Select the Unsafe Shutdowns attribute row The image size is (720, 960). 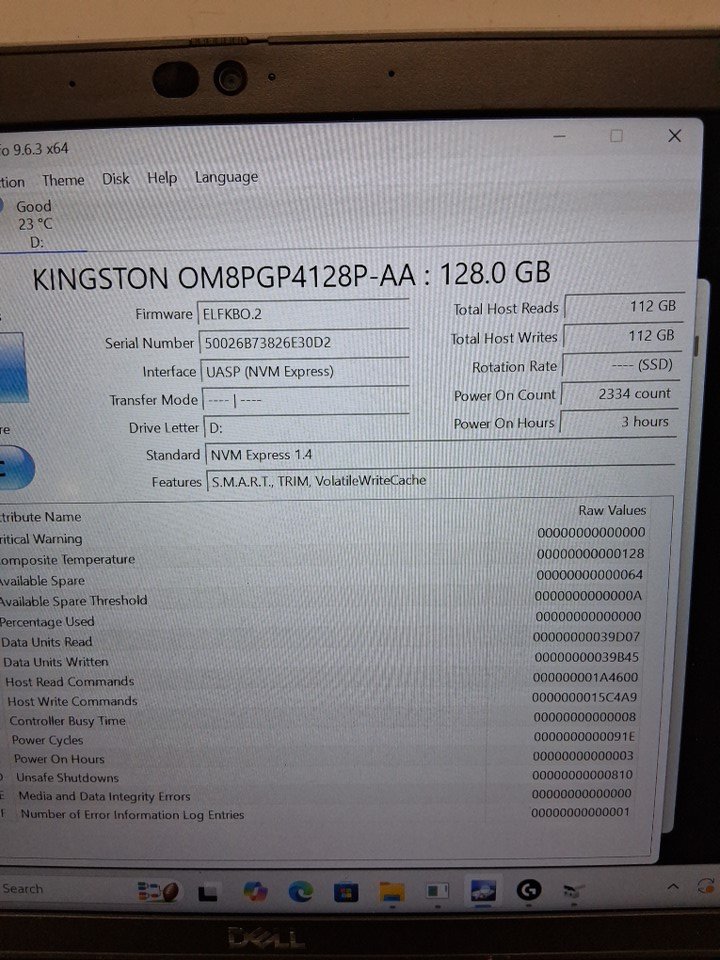tap(300, 777)
